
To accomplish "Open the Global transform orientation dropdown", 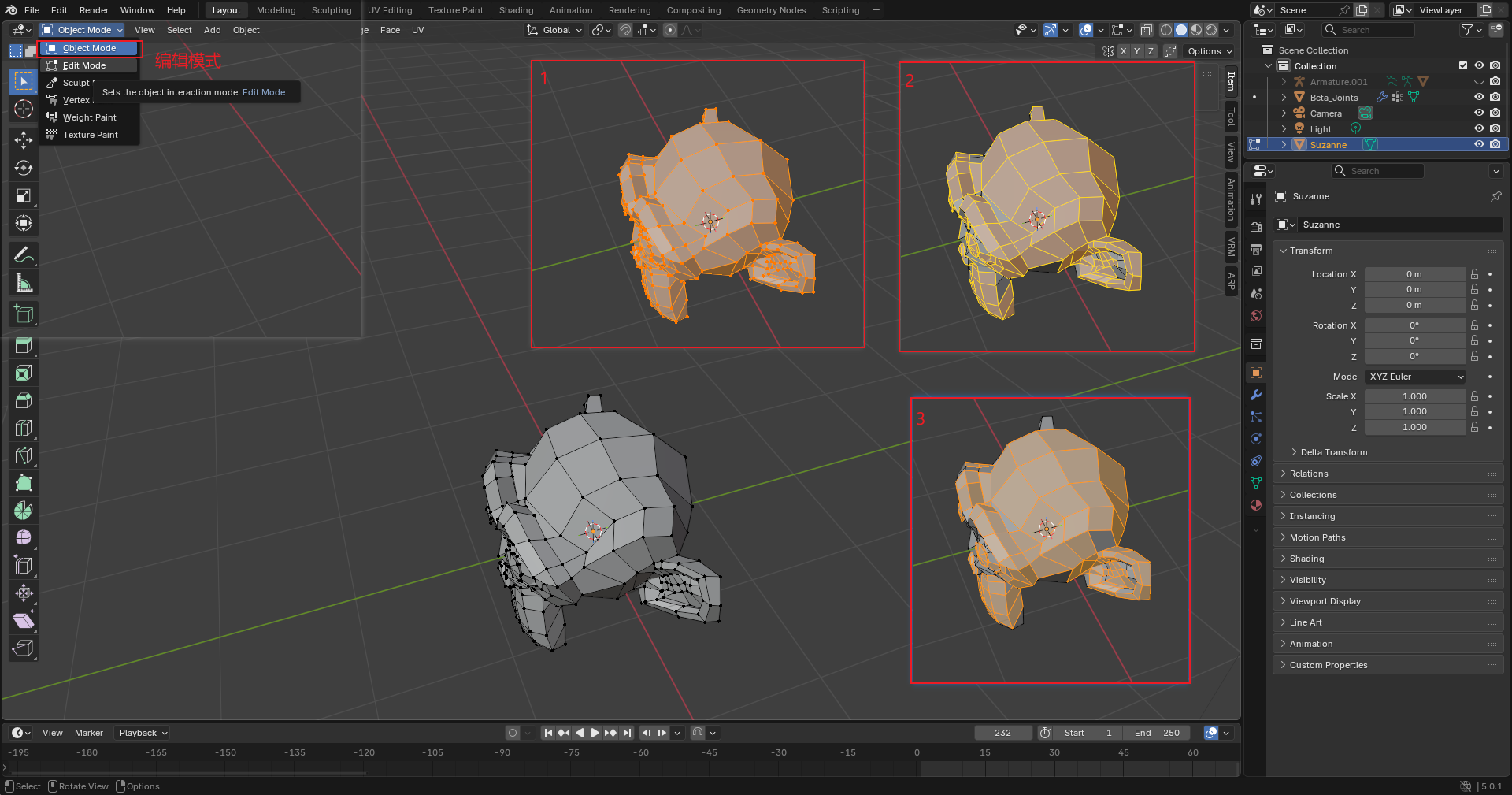I will click(554, 30).
